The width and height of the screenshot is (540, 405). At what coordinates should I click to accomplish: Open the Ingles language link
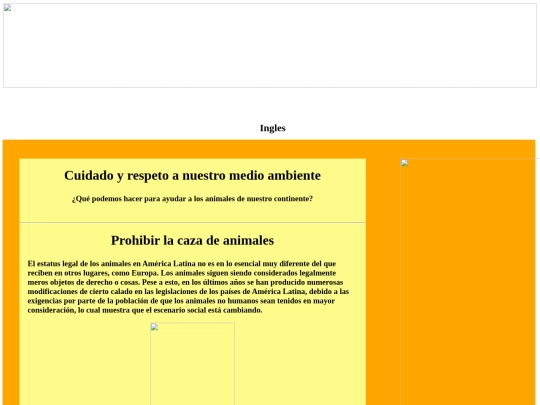pos(272,128)
